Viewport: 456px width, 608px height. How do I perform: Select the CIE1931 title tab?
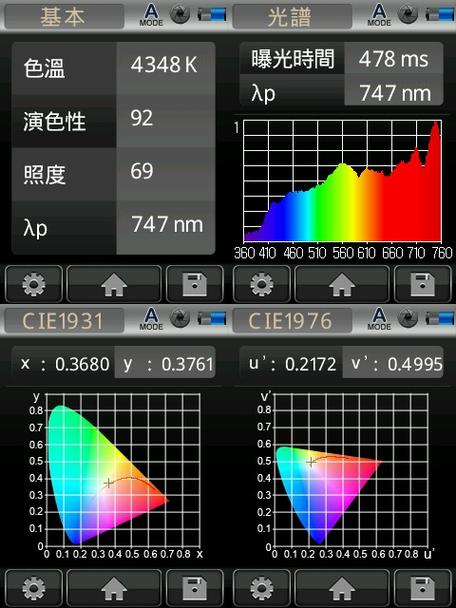[x=64, y=320]
